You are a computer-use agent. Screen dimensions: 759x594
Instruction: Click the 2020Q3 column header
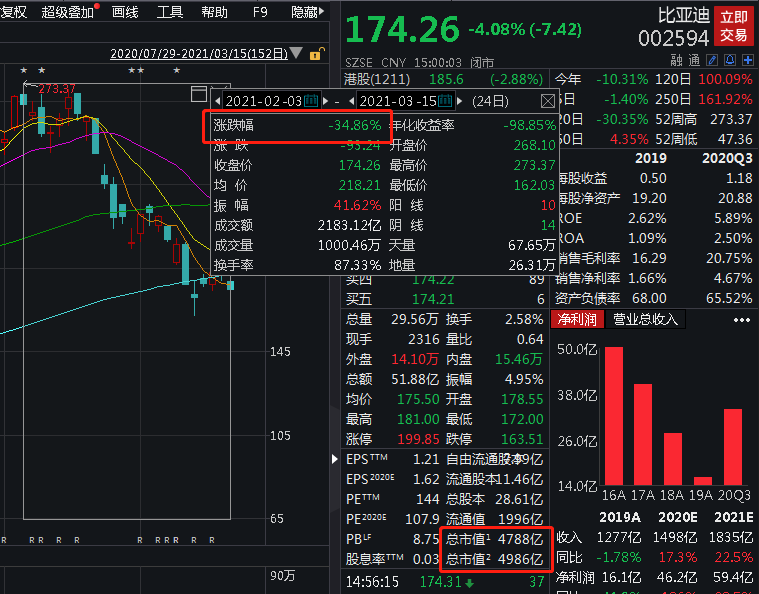[x=727, y=158]
